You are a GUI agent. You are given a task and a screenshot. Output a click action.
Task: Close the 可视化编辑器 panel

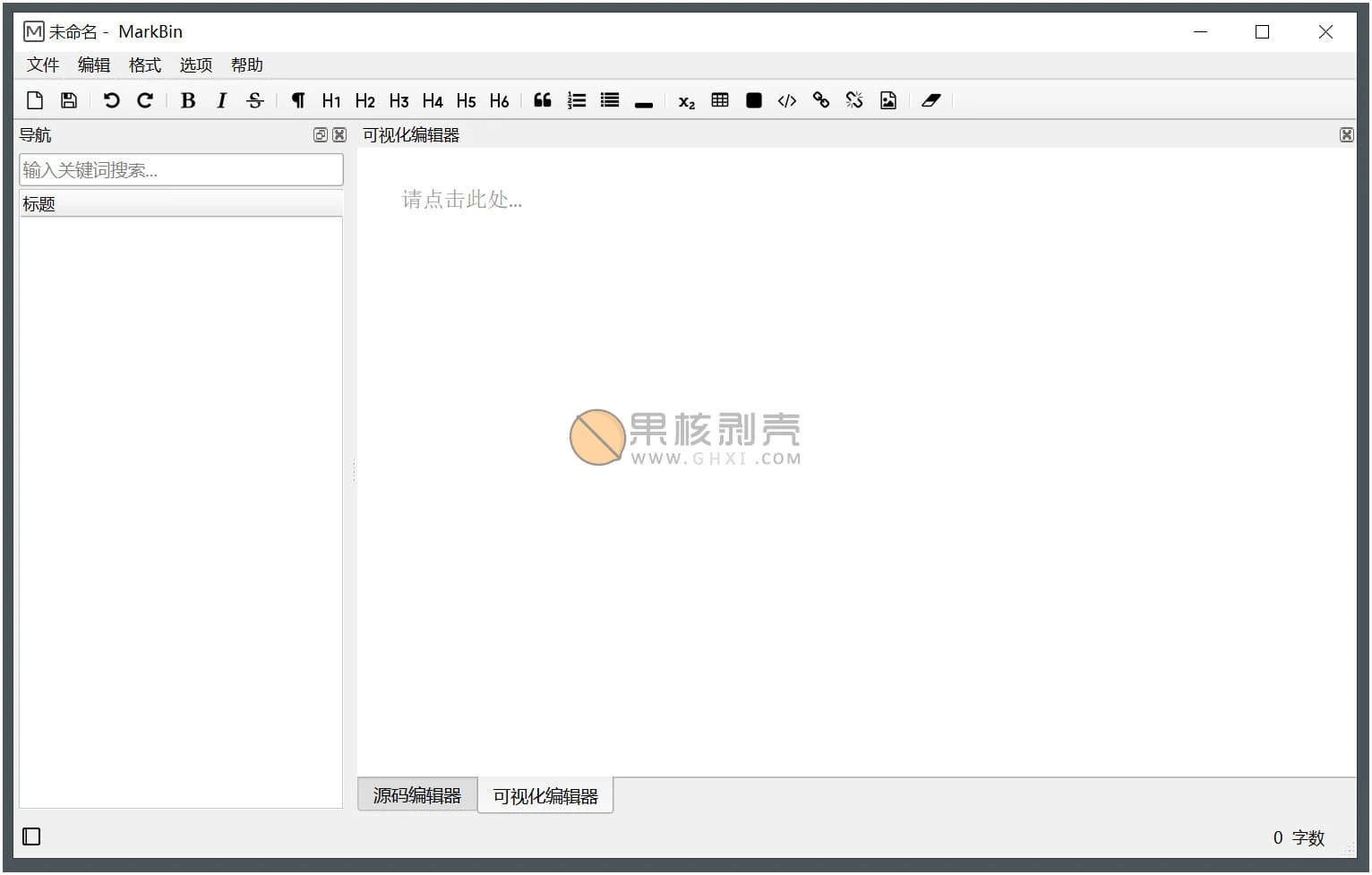click(x=1346, y=135)
